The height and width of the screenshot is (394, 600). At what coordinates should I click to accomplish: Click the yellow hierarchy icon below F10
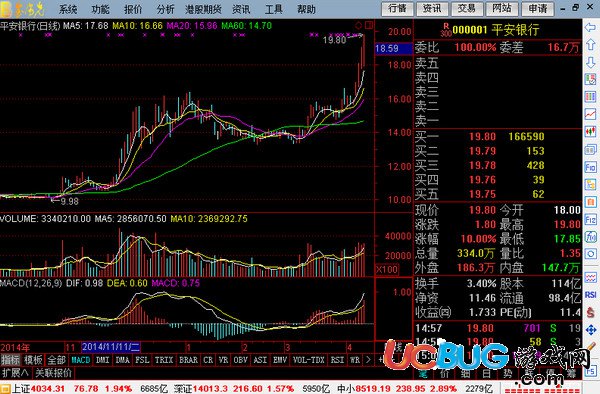[x=590, y=184]
